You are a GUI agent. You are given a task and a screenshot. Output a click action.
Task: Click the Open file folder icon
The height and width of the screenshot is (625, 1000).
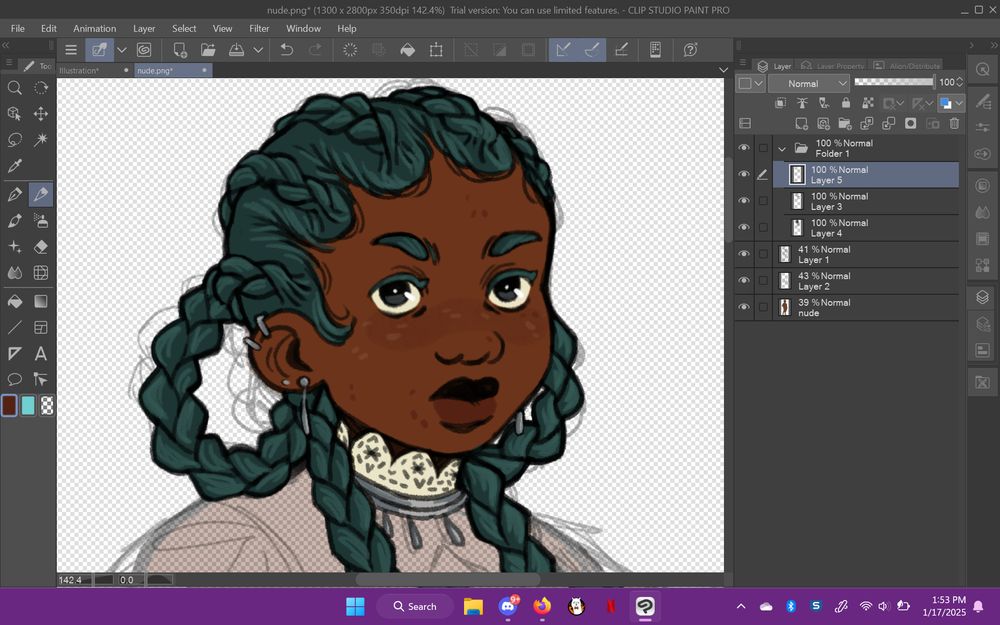tap(208, 50)
